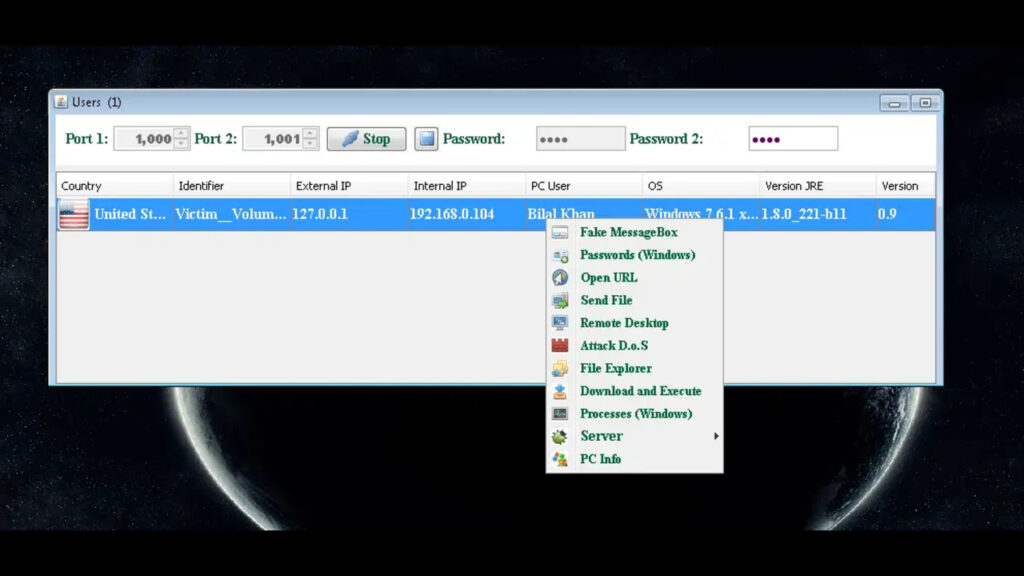Focus the Password field
The height and width of the screenshot is (576, 1024).
click(581, 138)
